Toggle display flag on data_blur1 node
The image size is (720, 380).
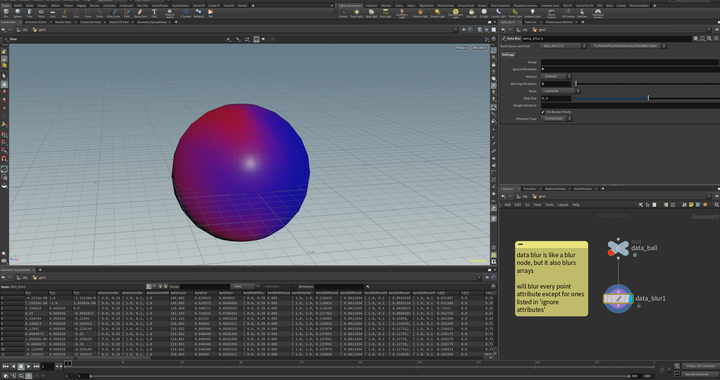pos(631,299)
